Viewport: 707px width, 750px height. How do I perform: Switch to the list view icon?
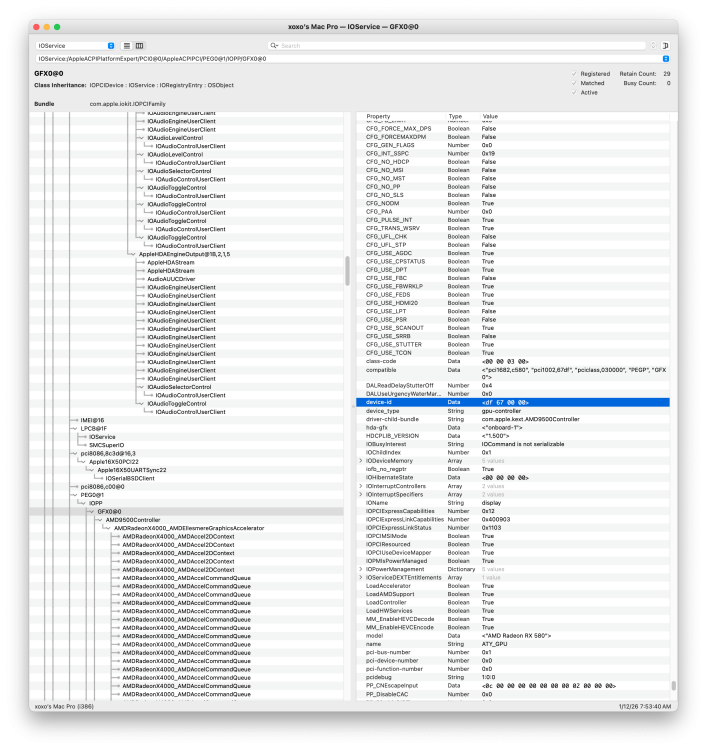click(x=127, y=46)
